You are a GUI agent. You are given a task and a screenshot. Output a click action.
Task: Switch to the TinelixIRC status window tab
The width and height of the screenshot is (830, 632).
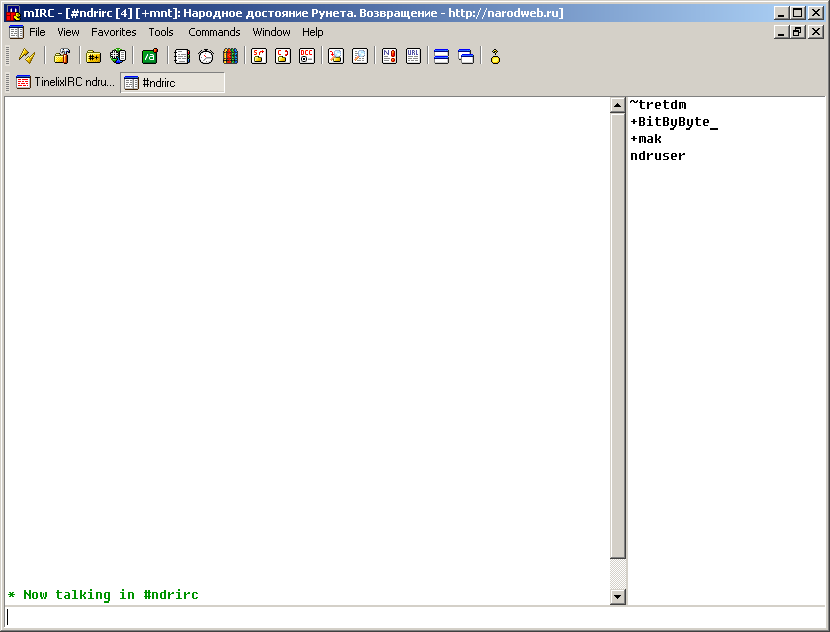(66, 83)
